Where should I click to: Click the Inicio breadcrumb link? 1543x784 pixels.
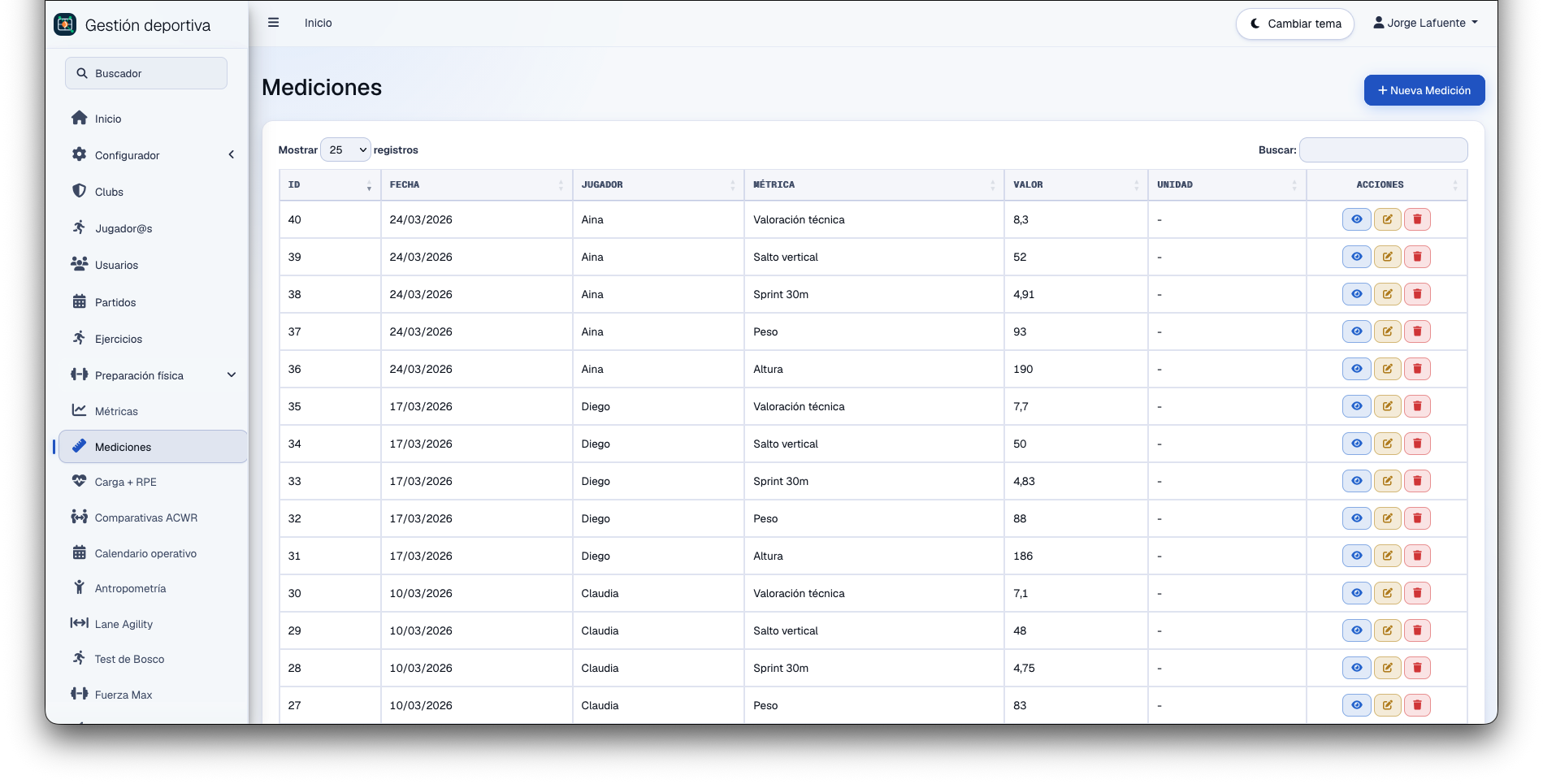(319, 23)
